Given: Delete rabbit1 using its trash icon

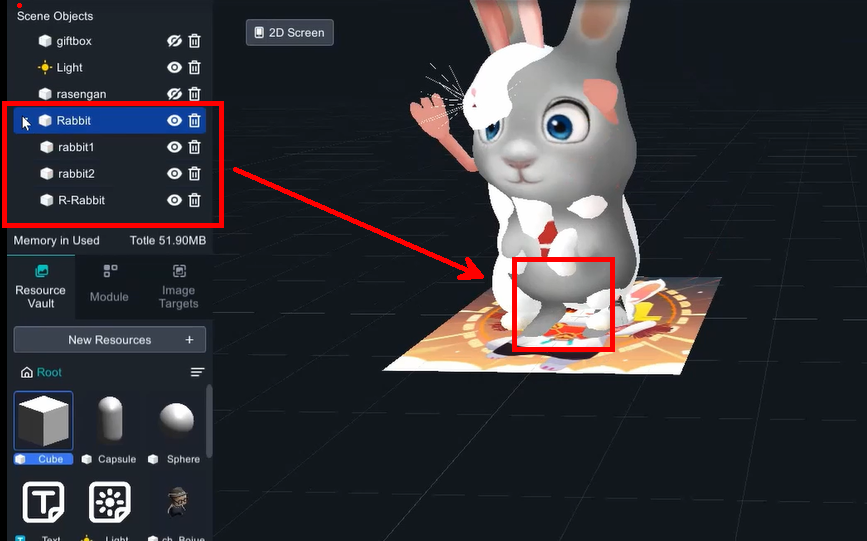Looking at the screenshot, I should click(x=195, y=147).
